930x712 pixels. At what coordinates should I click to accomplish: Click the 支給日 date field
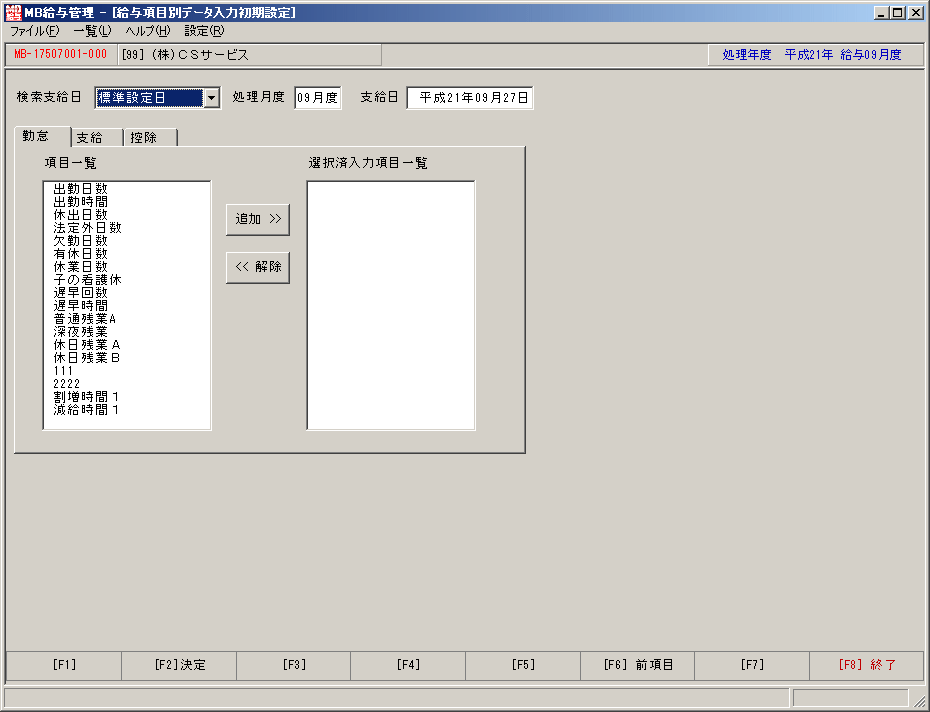[x=470, y=98]
